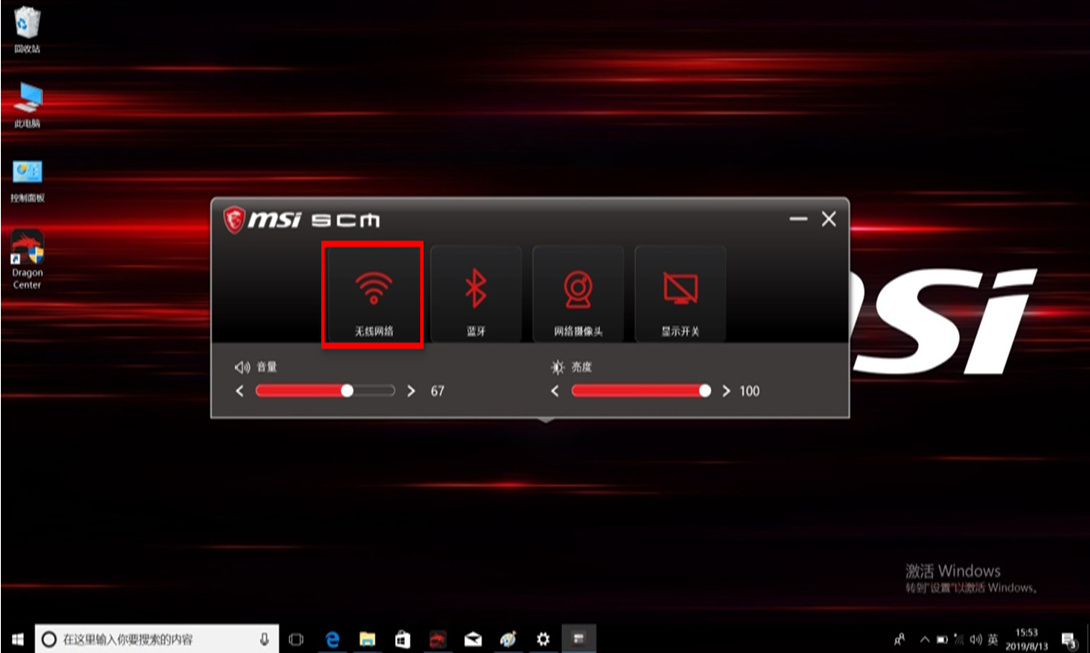The width and height of the screenshot is (1090, 653).
Task: Toggle the webcam (网络摄像头) tile
Action: pyautogui.click(x=578, y=294)
